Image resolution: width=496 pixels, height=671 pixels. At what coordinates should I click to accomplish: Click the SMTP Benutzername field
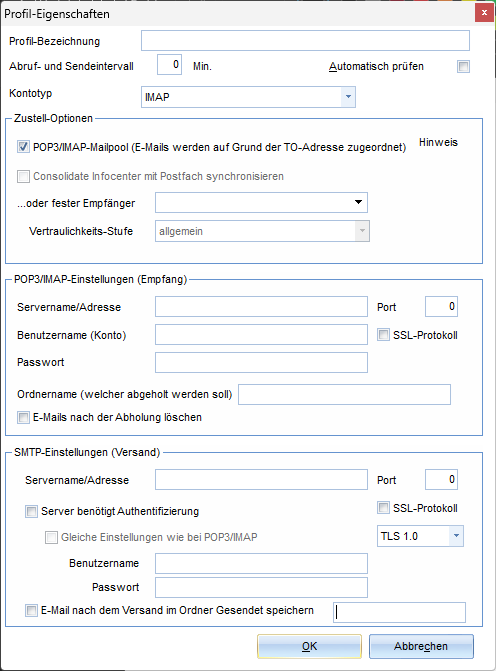(261, 563)
